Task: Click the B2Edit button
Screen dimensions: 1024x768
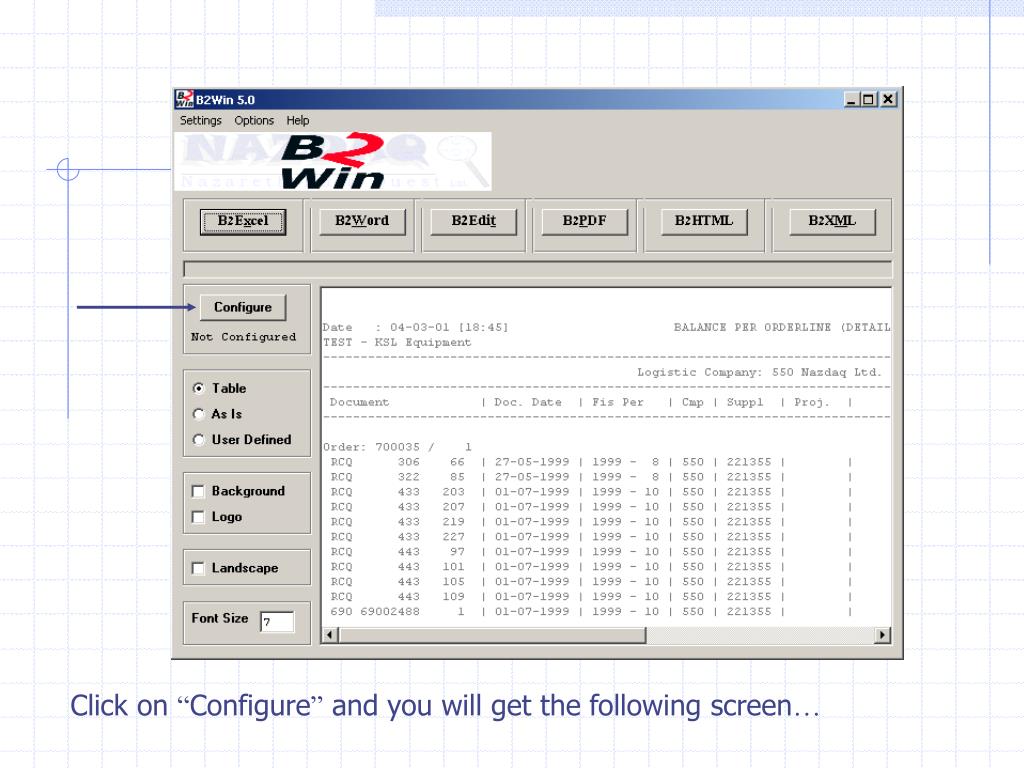Action: (473, 221)
